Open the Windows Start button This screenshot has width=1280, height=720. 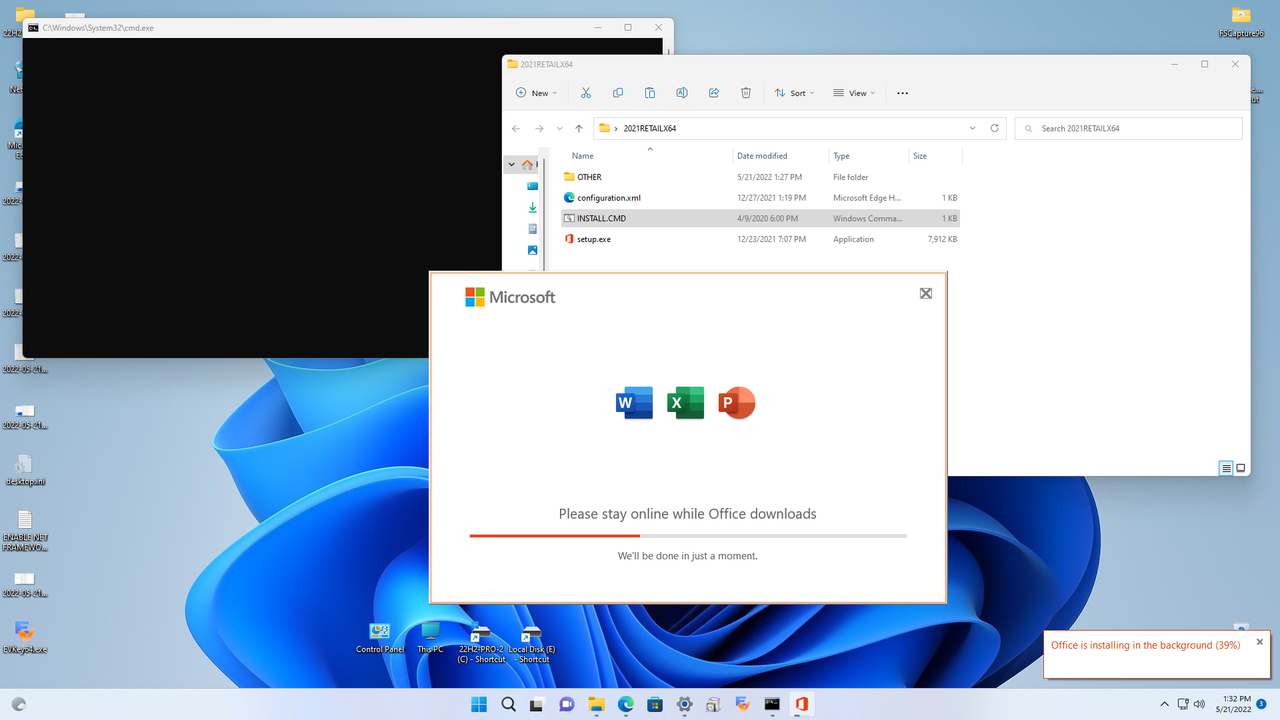click(479, 704)
